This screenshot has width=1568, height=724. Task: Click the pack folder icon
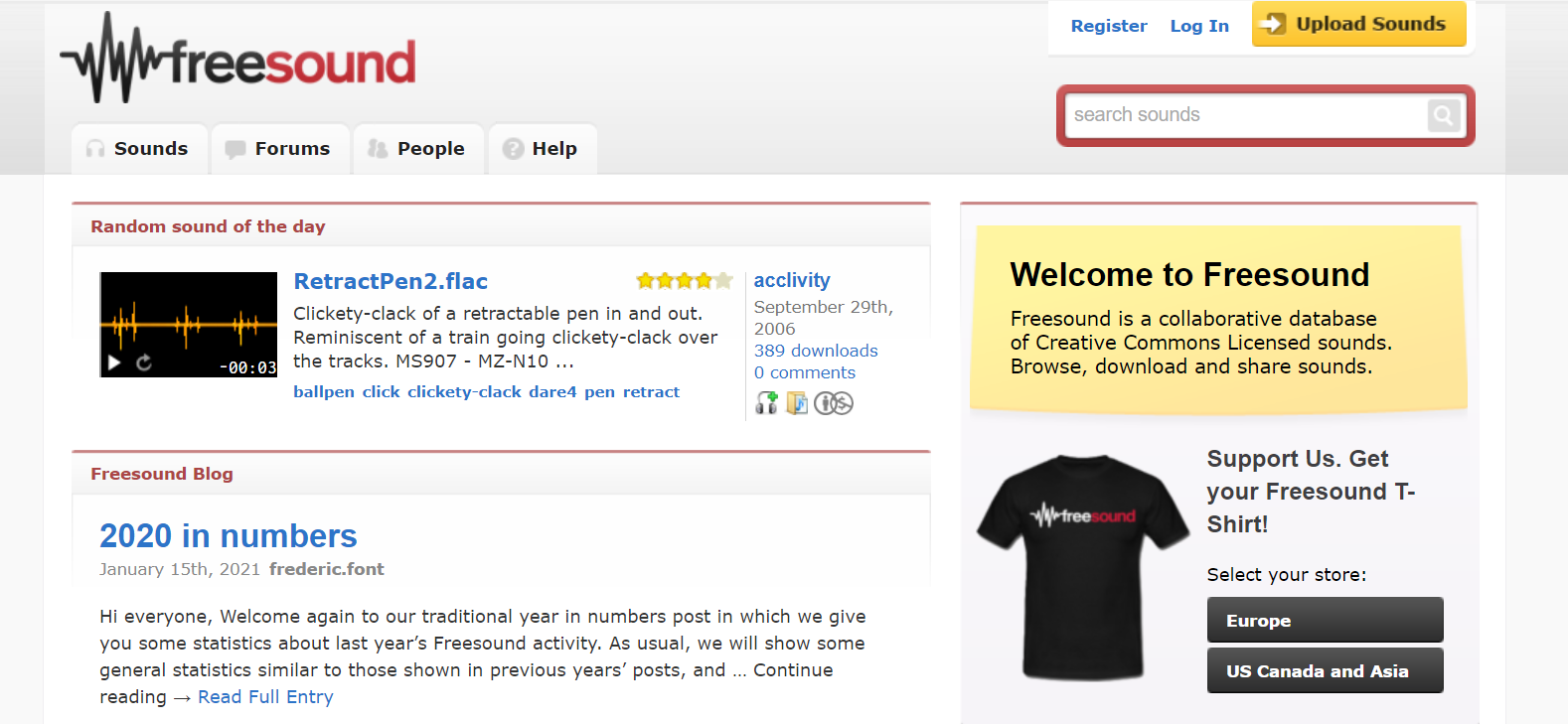(x=797, y=402)
